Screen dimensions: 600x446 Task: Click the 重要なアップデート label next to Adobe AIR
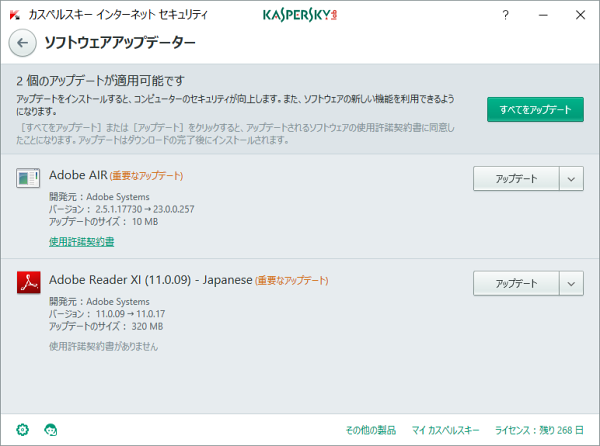pos(146,176)
